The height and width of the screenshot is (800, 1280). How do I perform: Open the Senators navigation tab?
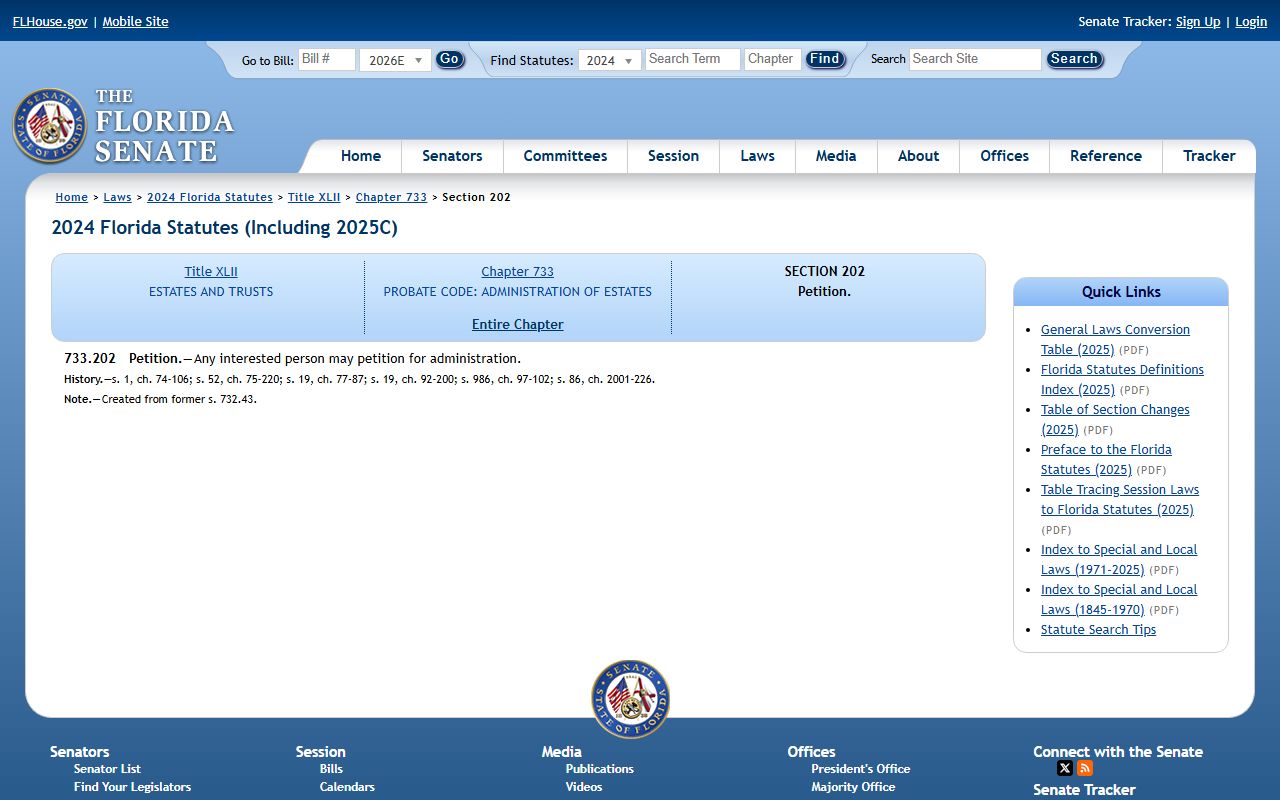click(452, 156)
